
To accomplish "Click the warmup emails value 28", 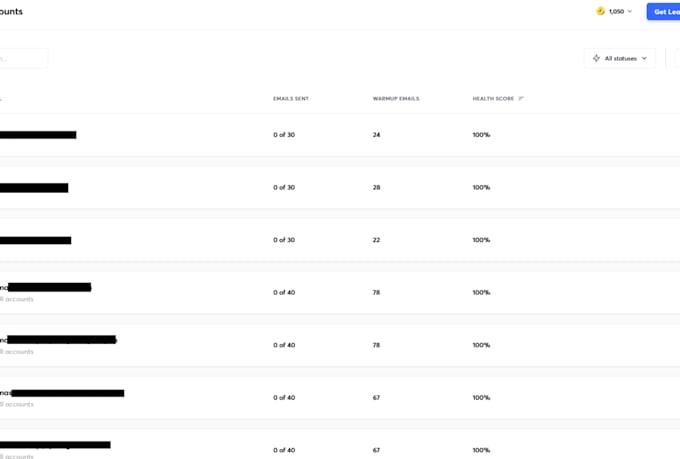I will (376, 187).
